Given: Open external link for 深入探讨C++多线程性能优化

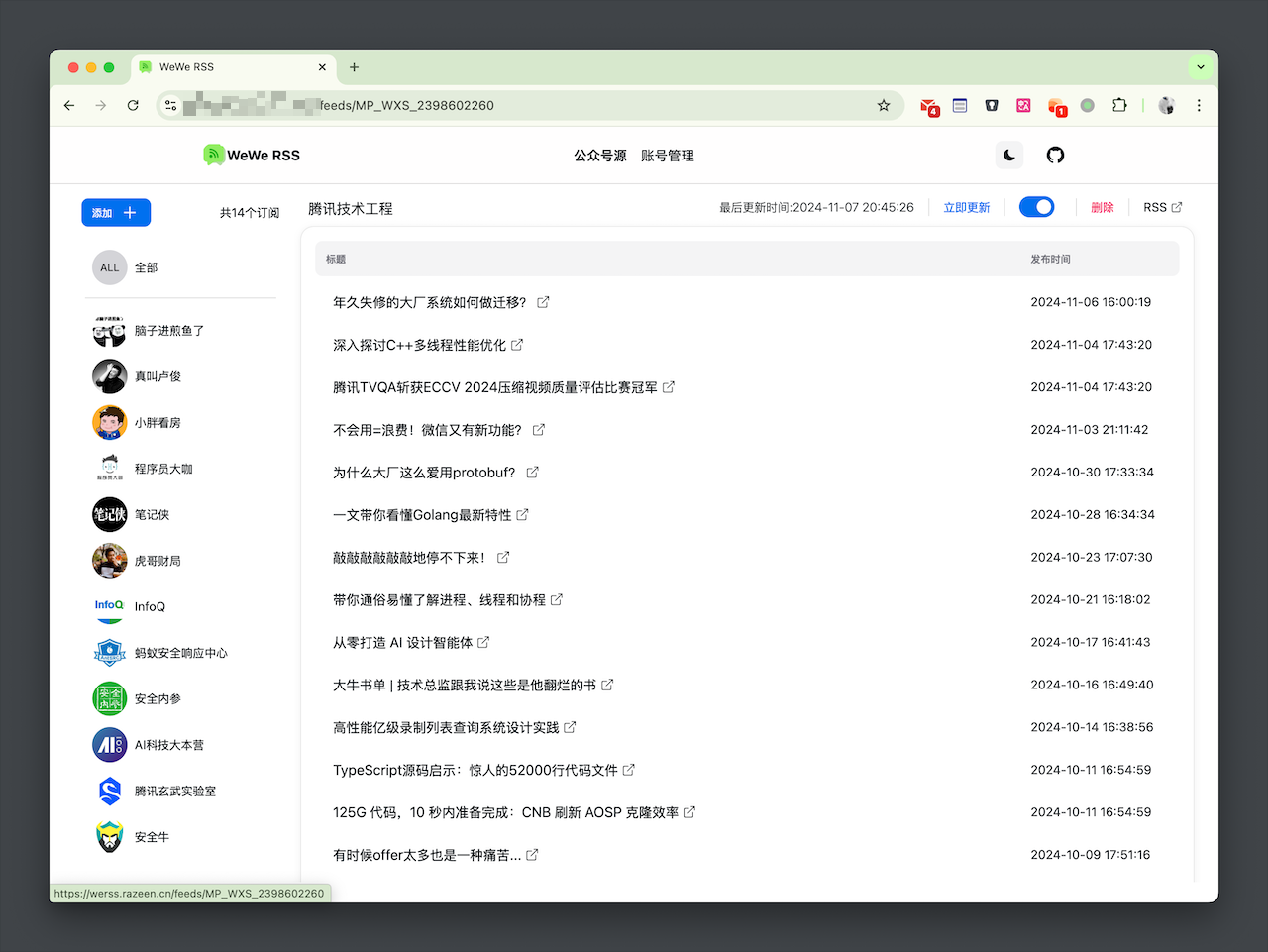Looking at the screenshot, I should [517, 345].
